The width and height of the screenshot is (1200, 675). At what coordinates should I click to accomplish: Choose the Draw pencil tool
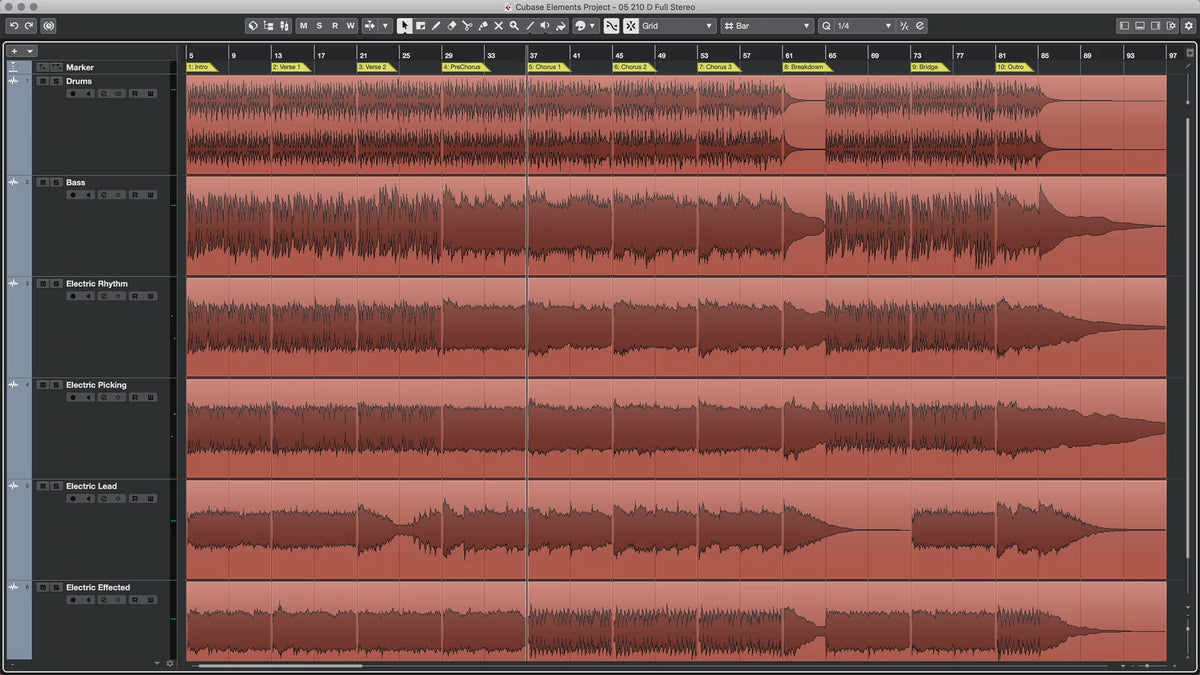pyautogui.click(x=436, y=26)
